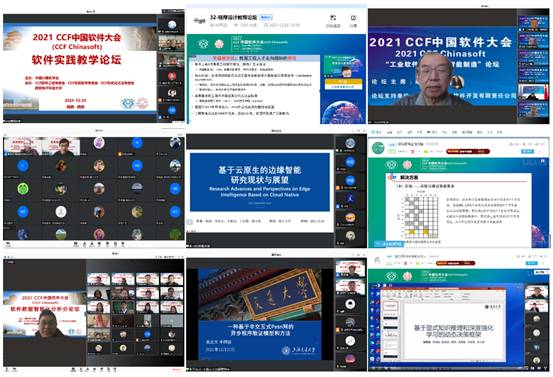Select the first slide thumbnail in the PowerPoint side panel
The width and height of the screenshot is (553, 377).
(x=390, y=307)
